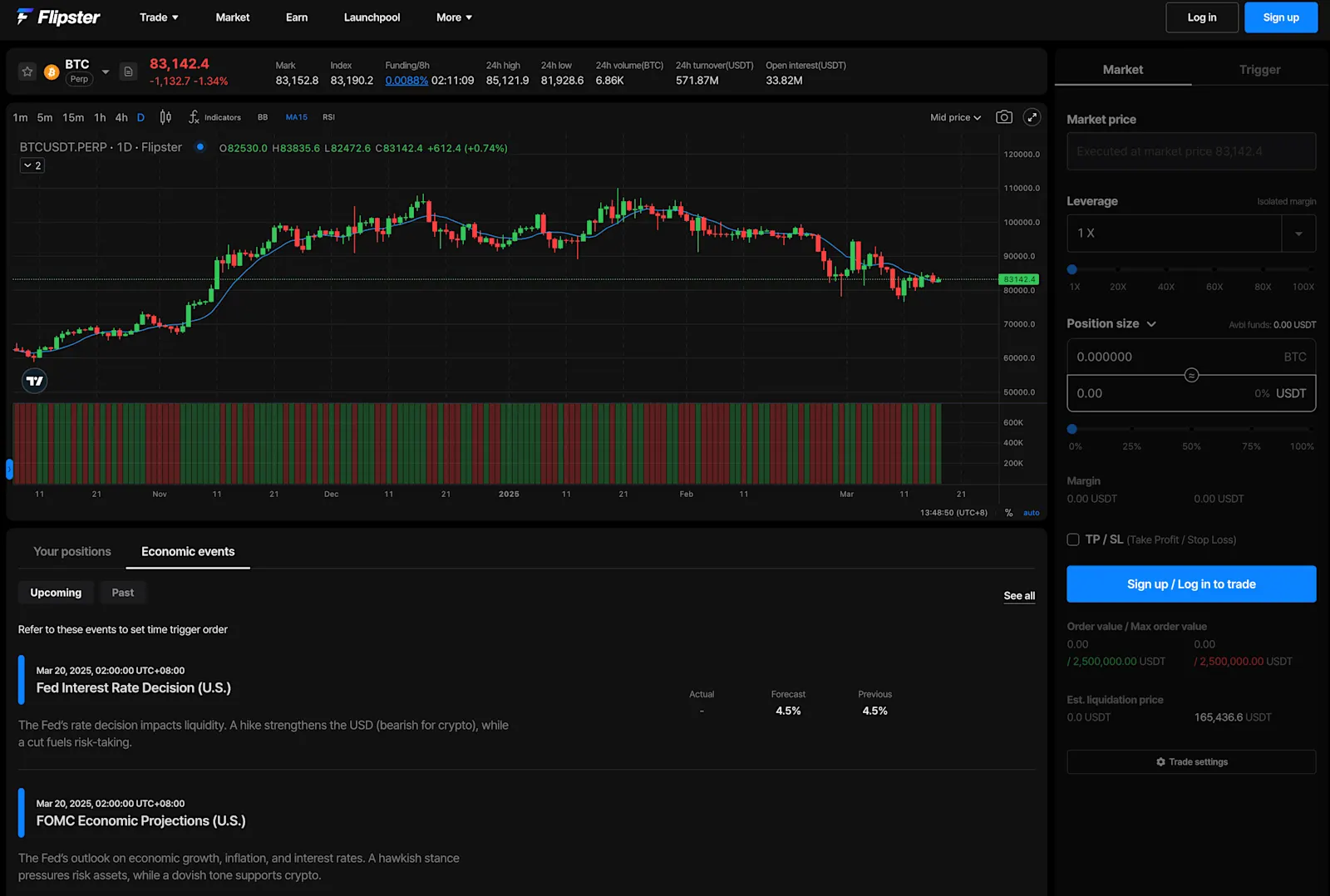Add BTC to favorites with star icon
The height and width of the screenshot is (896, 1330).
click(27, 71)
